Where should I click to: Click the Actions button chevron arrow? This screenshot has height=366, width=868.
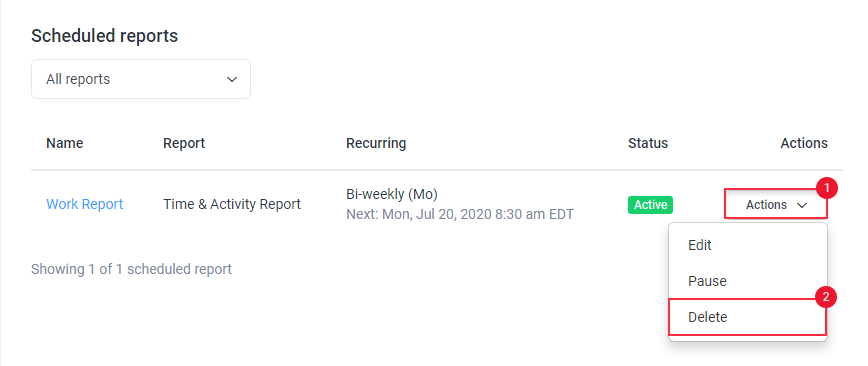802,205
